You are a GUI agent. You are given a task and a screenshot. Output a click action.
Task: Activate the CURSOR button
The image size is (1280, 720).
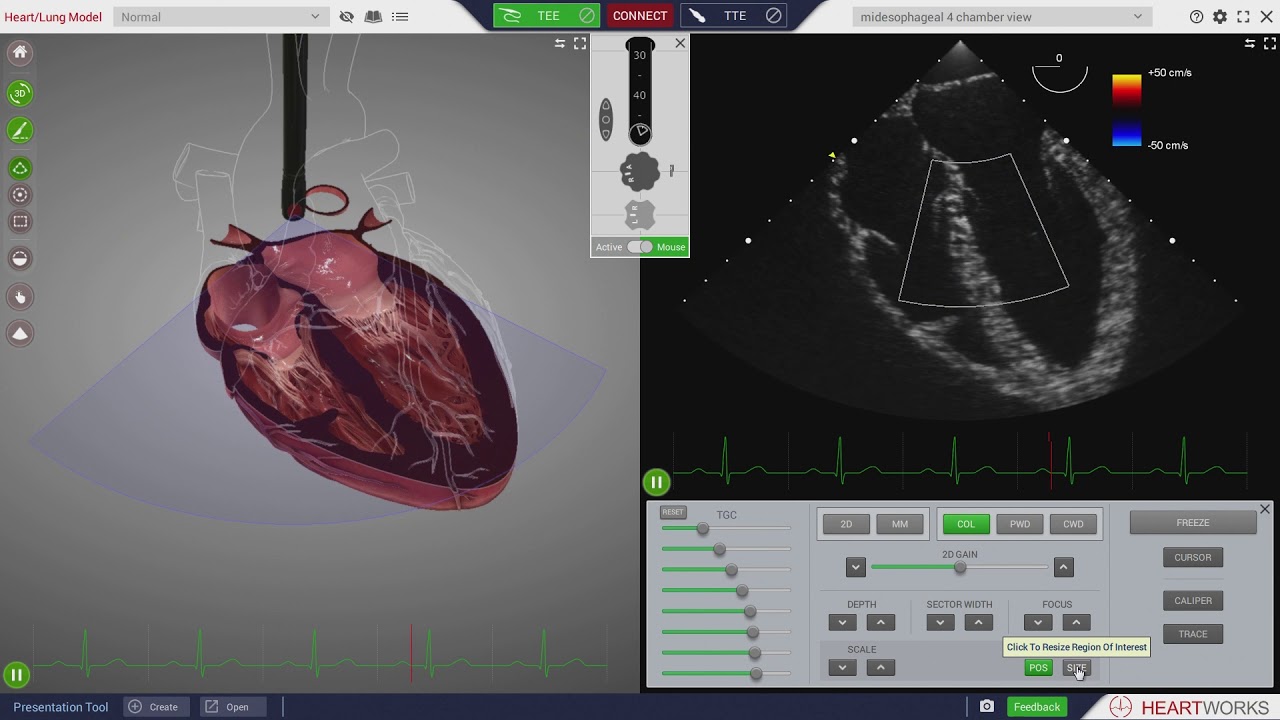[1193, 558]
